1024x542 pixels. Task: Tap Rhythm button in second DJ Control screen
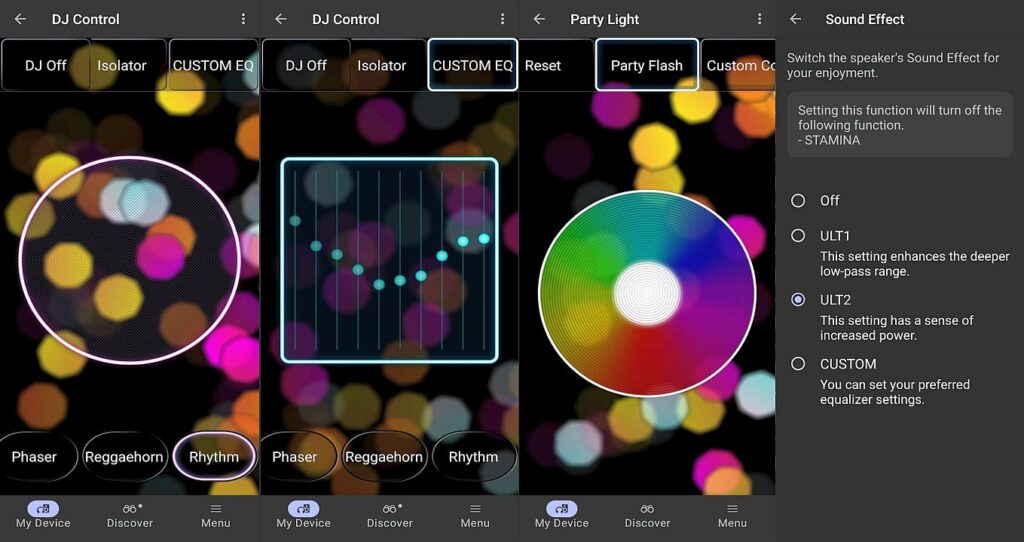tap(473, 456)
